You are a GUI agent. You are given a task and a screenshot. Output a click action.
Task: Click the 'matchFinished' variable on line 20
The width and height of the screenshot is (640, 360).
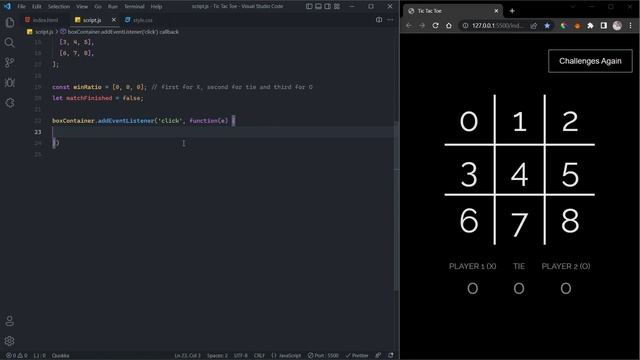tap(89, 98)
